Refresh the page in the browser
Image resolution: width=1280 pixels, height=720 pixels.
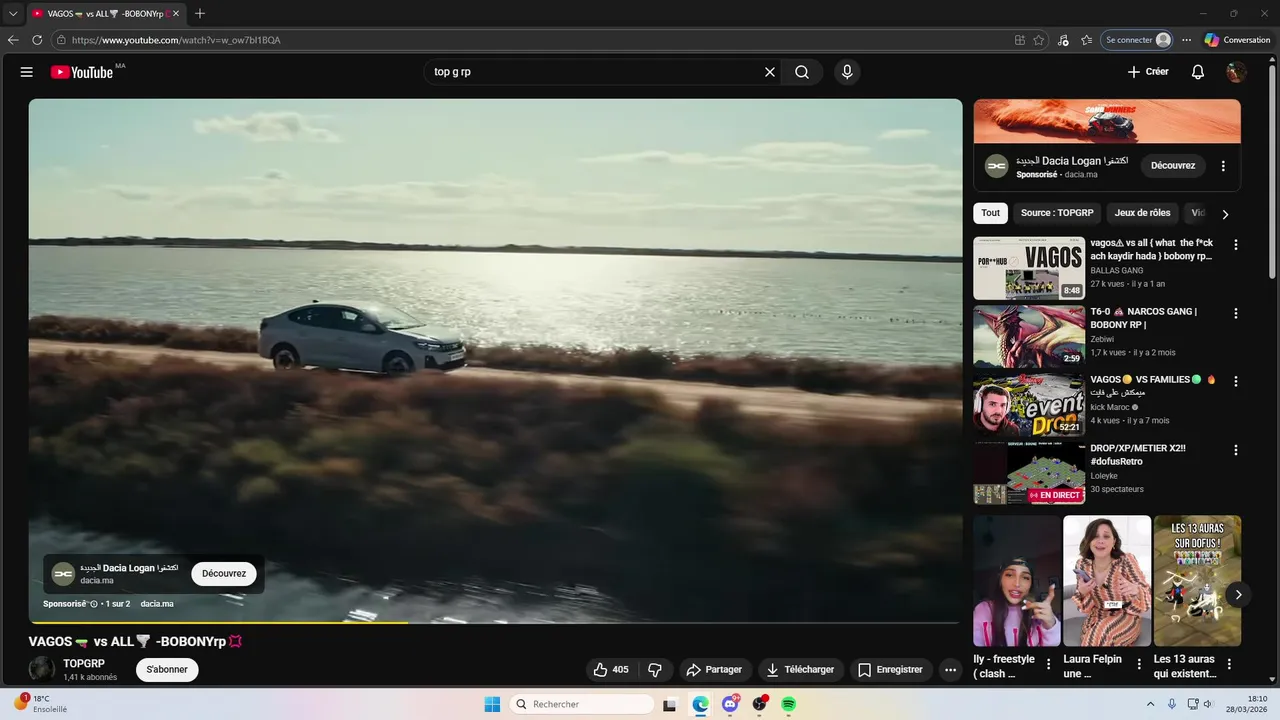tap(37, 40)
